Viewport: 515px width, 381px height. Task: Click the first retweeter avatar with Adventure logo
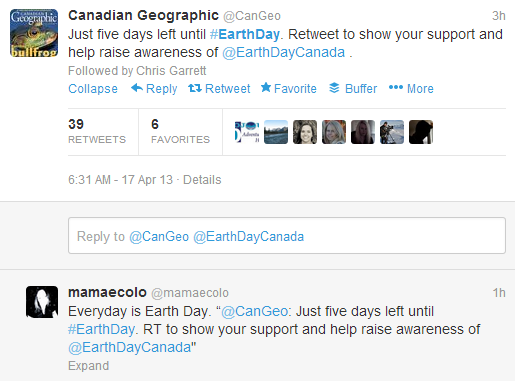[247, 132]
